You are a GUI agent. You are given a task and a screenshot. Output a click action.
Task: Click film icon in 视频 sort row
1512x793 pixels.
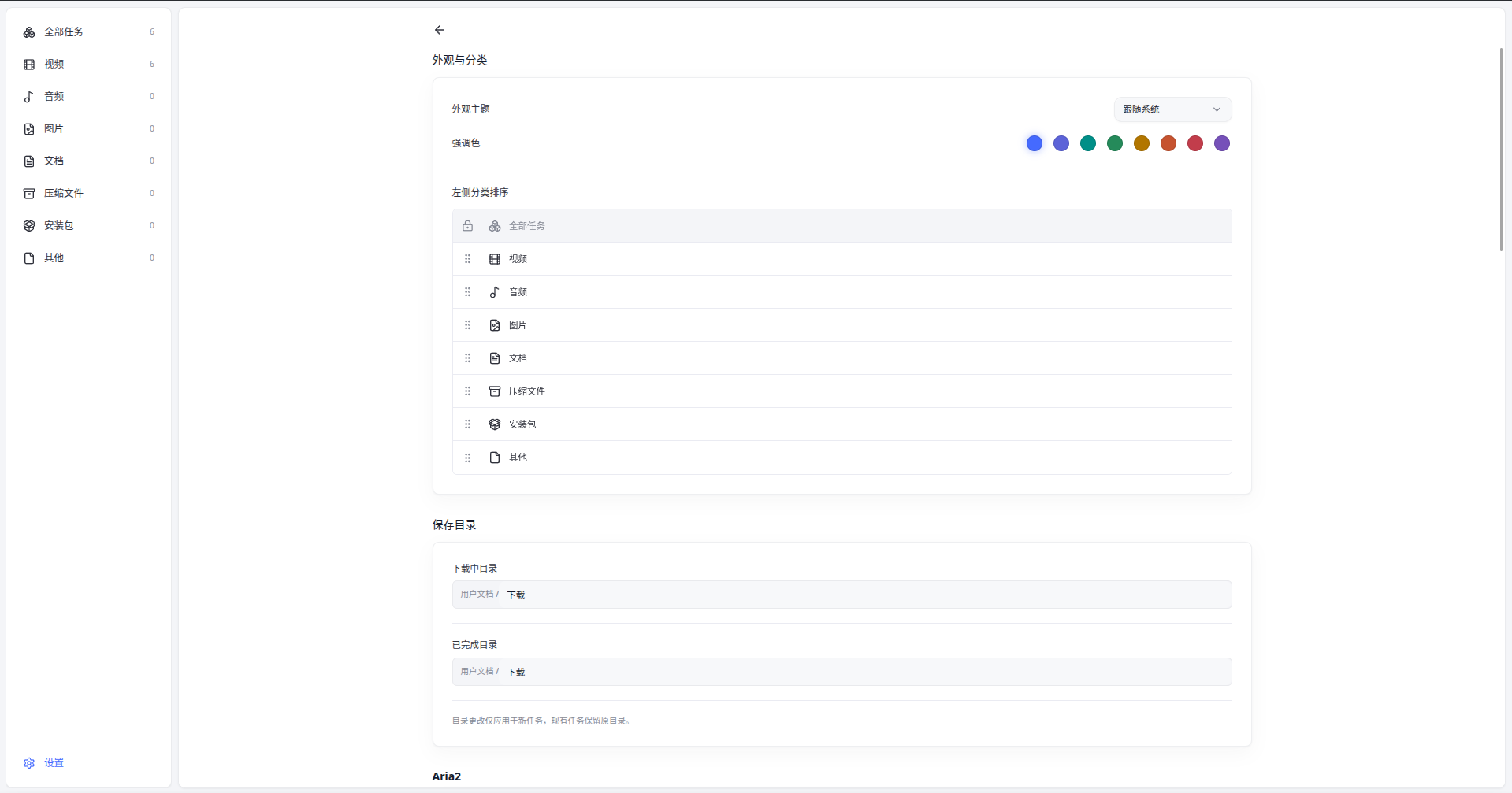click(495, 259)
